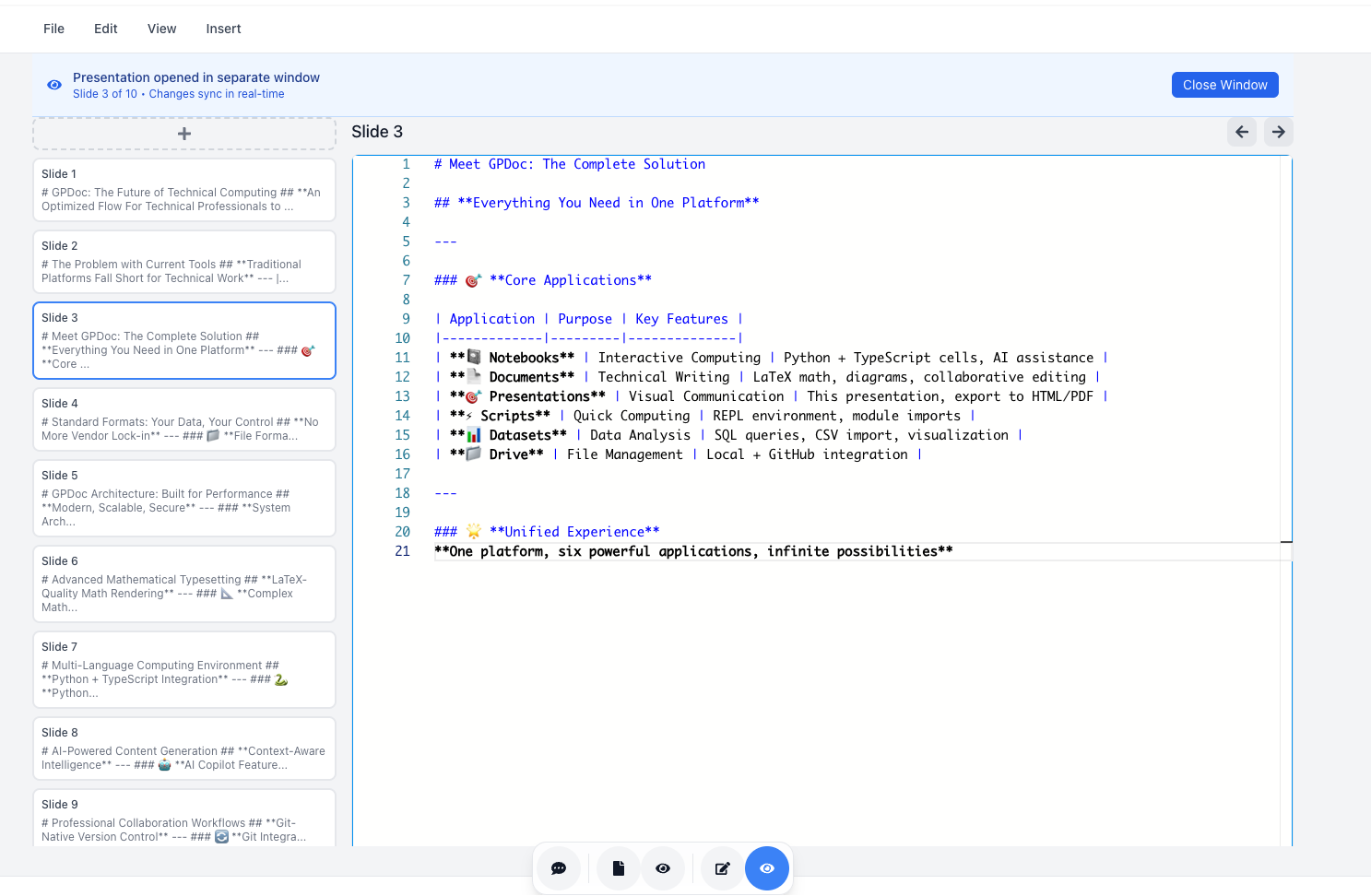Select Slide 4 about Standard Formats
The height and width of the screenshot is (896, 1371).
click(184, 419)
